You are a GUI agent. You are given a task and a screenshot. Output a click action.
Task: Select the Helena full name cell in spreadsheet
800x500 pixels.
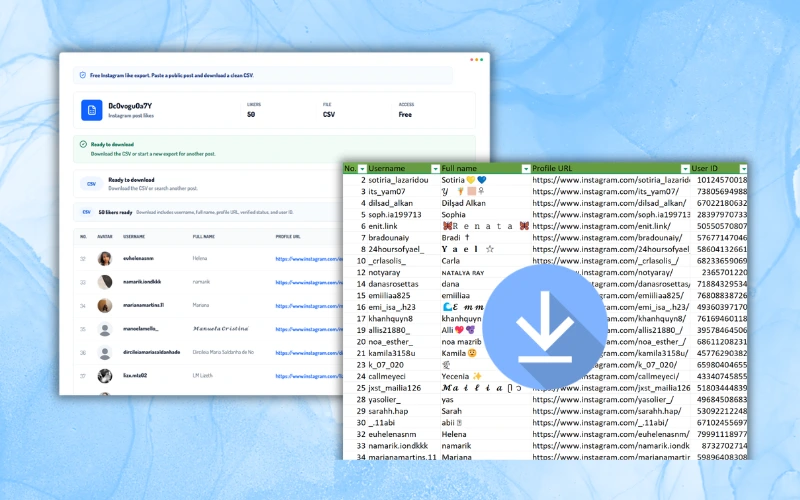pyautogui.click(x=485, y=434)
